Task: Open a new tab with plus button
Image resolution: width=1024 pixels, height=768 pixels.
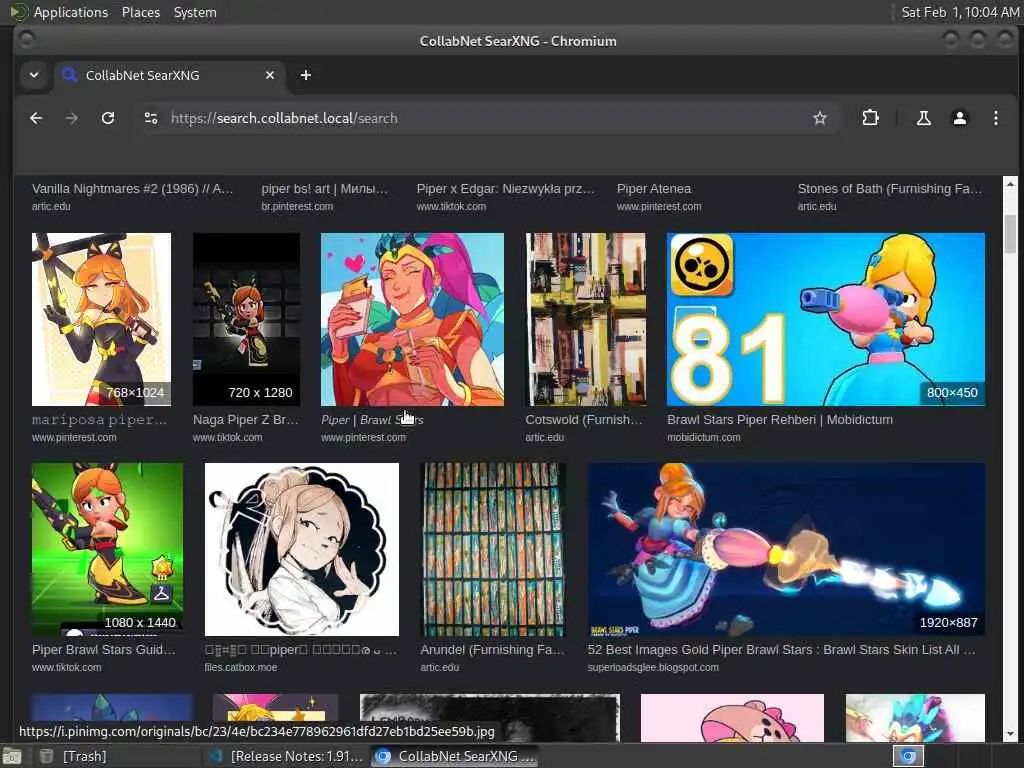Action: pyautogui.click(x=306, y=75)
